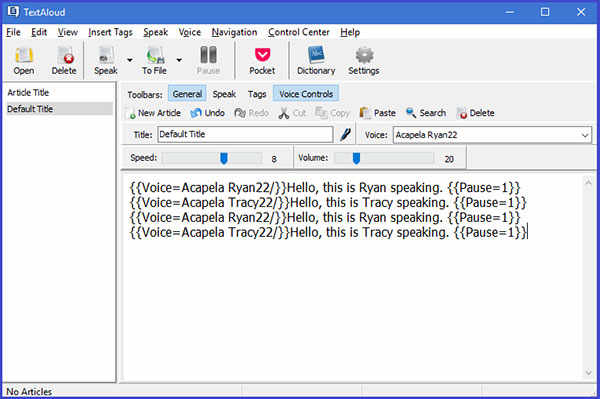Image resolution: width=600 pixels, height=399 pixels.
Task: Open Settings via the gear icon
Action: point(364,55)
